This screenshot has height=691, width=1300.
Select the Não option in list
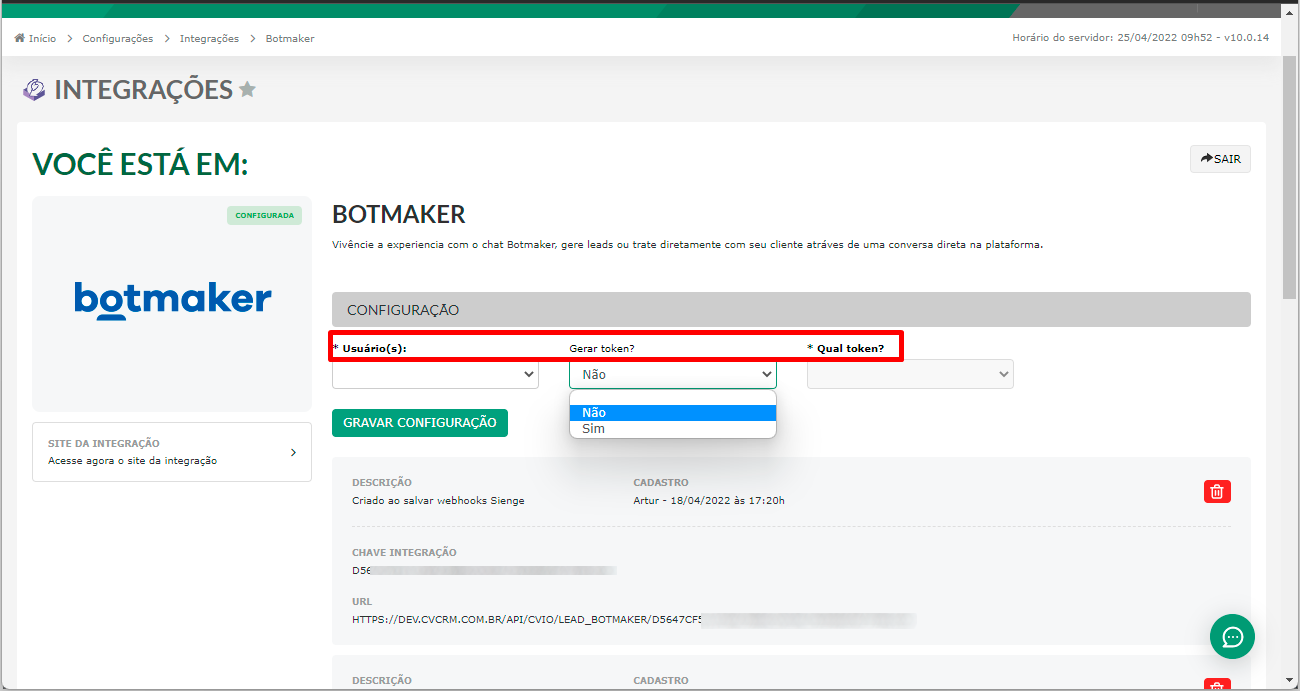pyautogui.click(x=673, y=412)
